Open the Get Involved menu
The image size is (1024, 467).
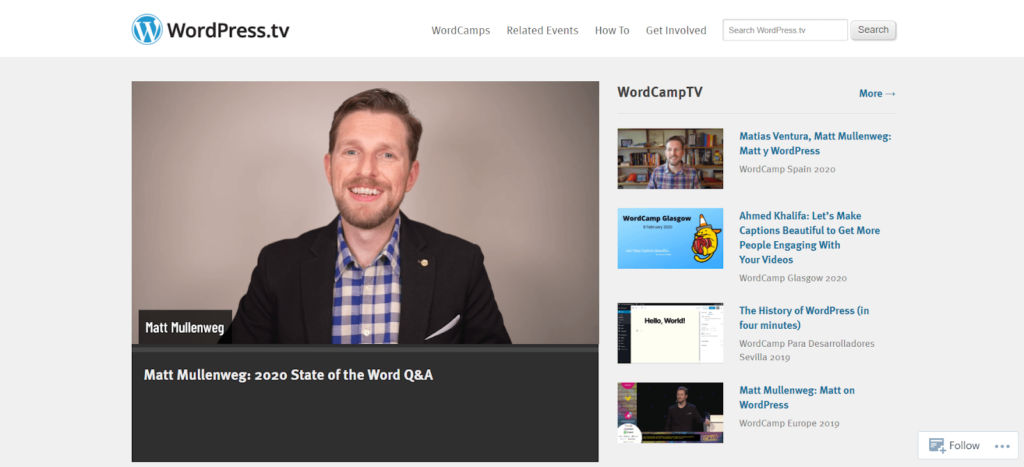676,30
